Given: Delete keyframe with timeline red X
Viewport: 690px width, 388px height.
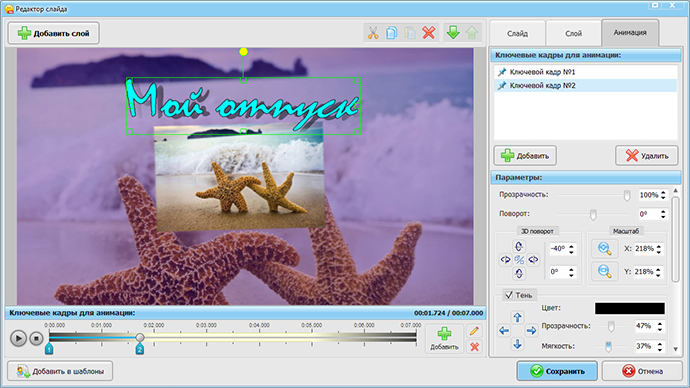Looking at the screenshot, I should [x=474, y=347].
